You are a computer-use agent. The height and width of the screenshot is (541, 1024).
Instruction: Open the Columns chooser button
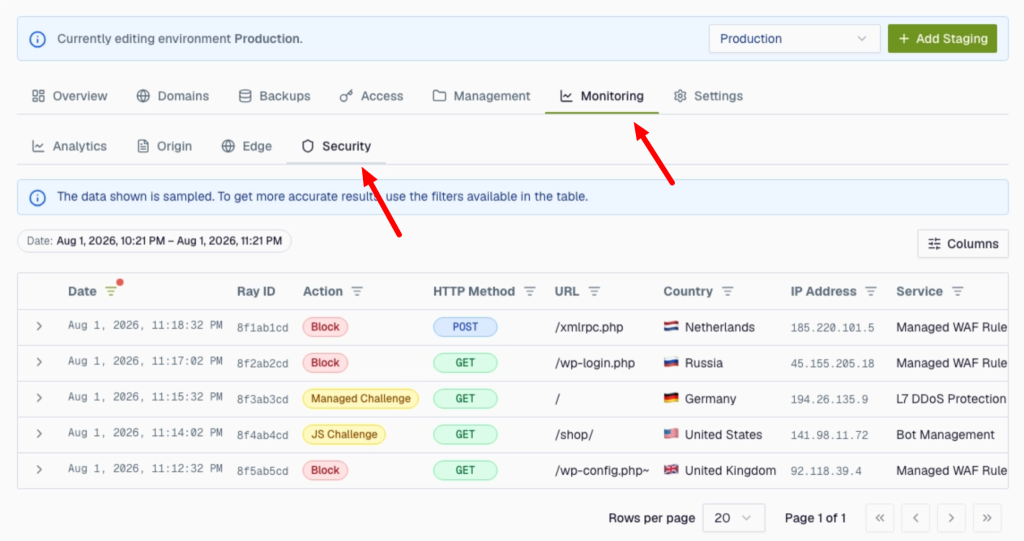coord(963,244)
